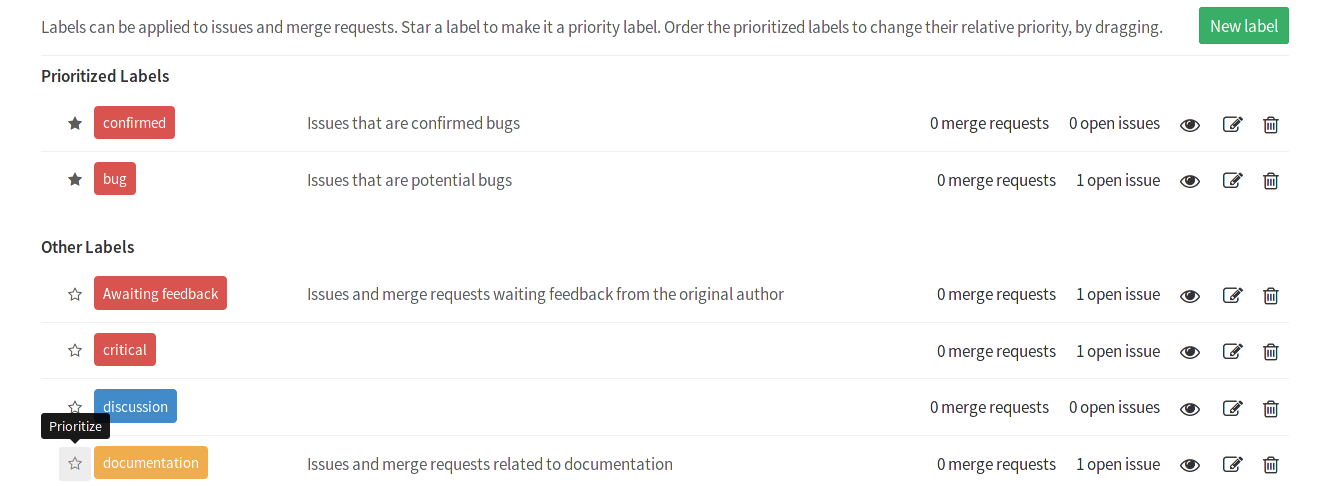View the documentation label's 1 open issue
Image resolution: width=1322 pixels, height=486 pixels.
(1118, 465)
